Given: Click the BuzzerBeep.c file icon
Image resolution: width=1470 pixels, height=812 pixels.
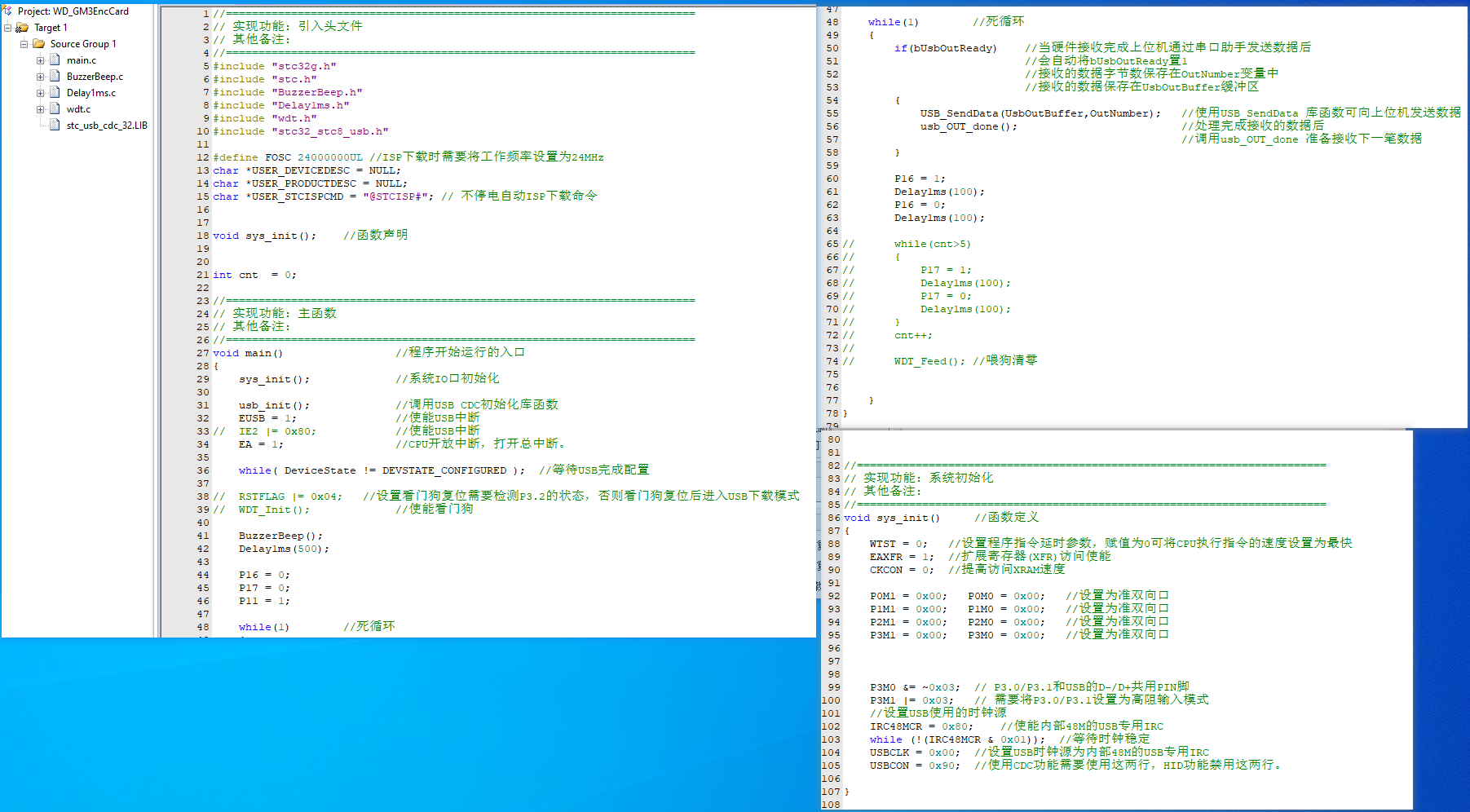Looking at the screenshot, I should (x=55, y=76).
